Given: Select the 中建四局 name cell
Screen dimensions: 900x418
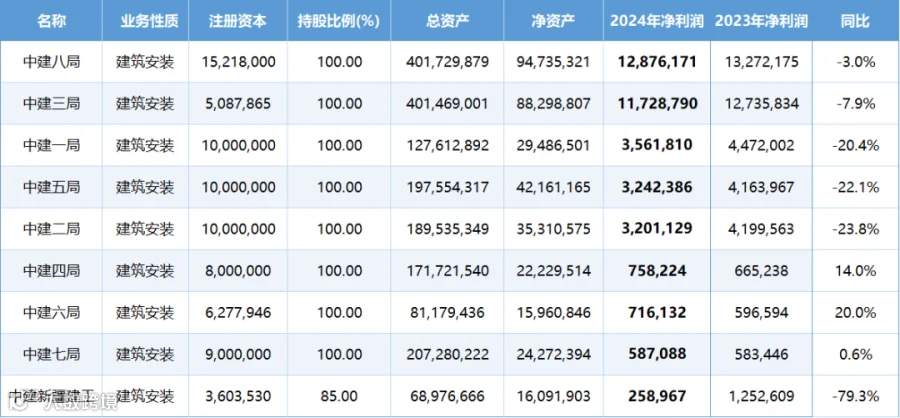Looking at the screenshot, I should pyautogui.click(x=51, y=270).
